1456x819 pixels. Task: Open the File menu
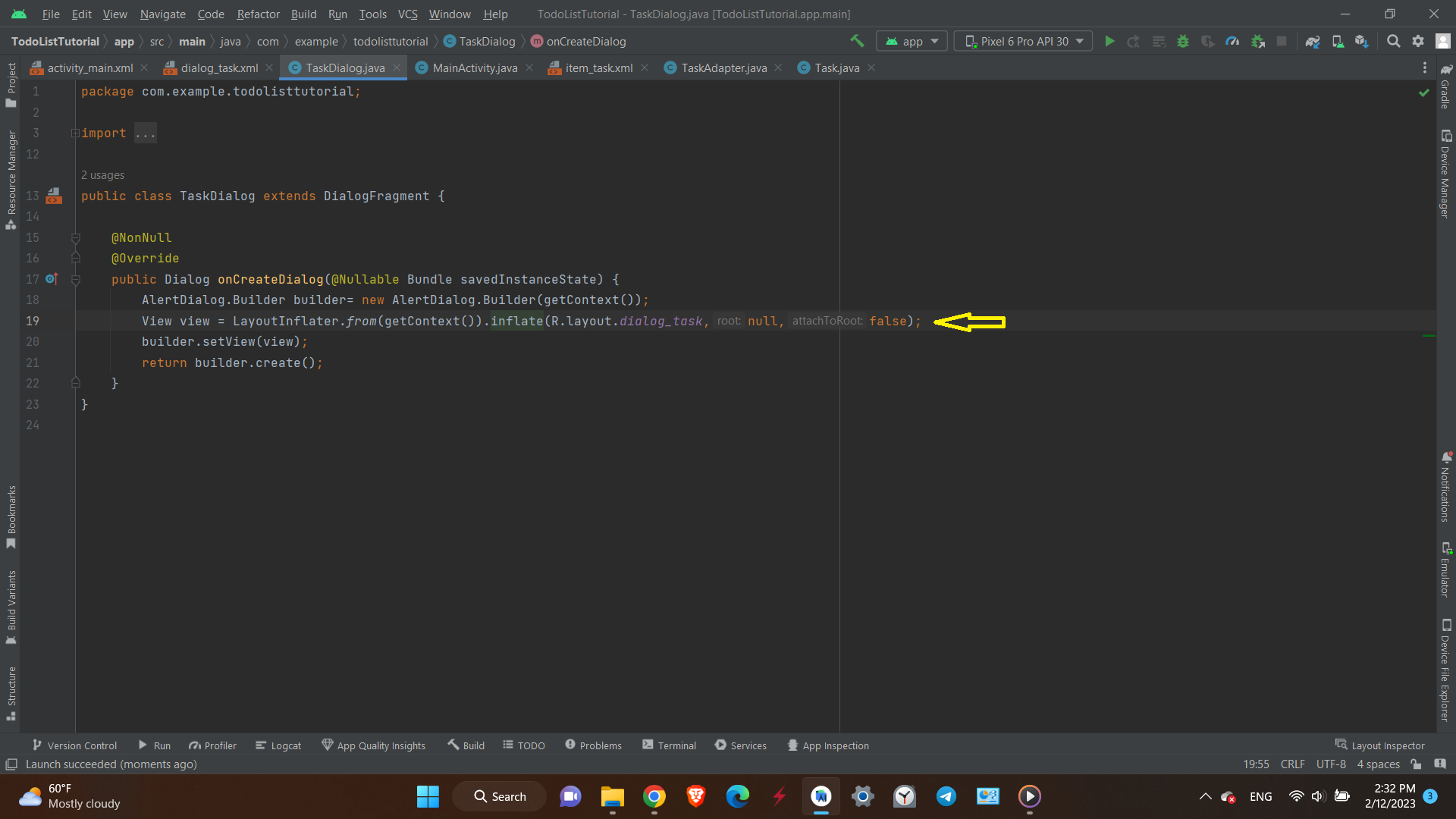51,14
